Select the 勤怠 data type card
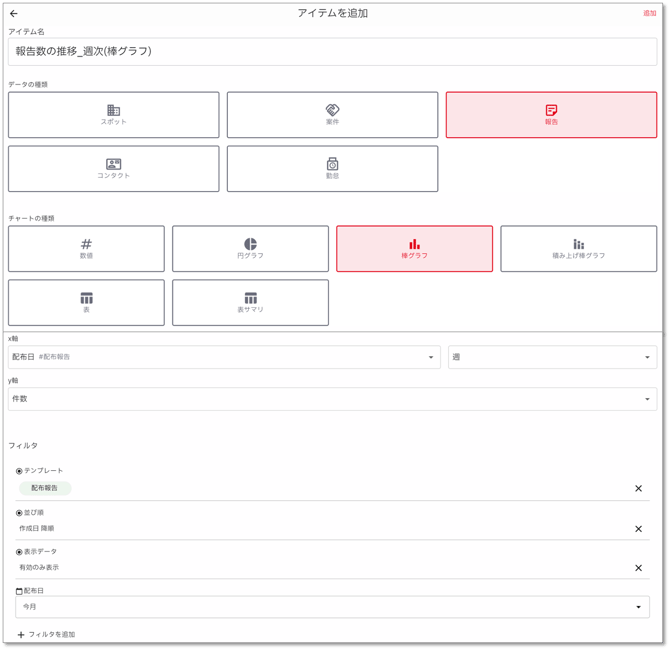Screen dimensions: 670x650 click(332, 168)
